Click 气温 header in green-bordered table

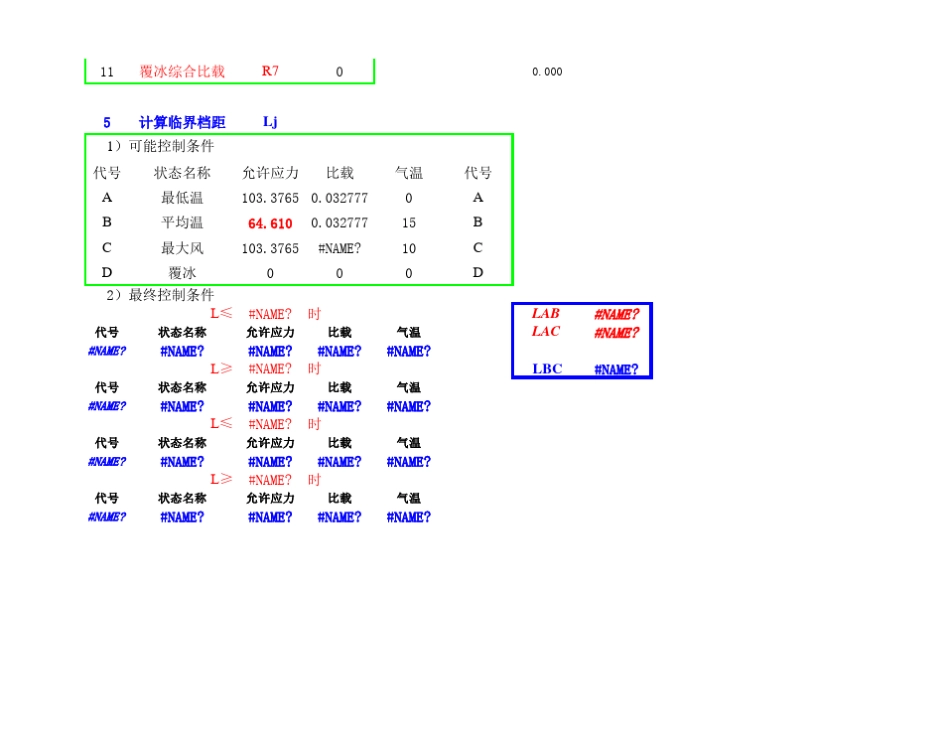(409, 173)
